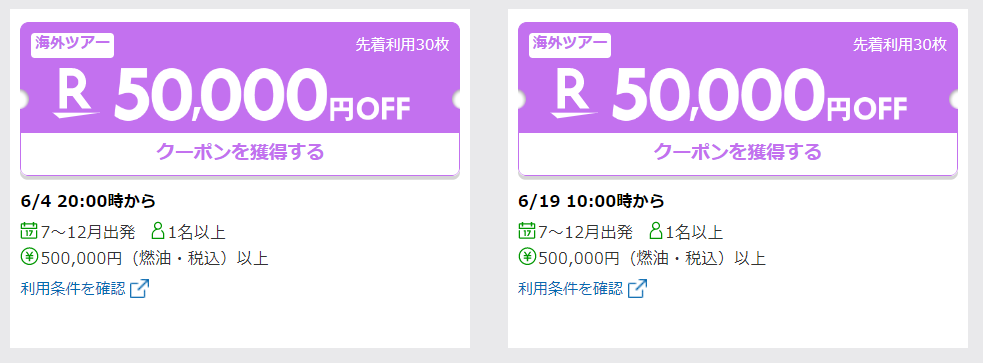Click 先着利用30枚 text on the 6/4 coupon
983x363 pixels.
tap(402, 45)
